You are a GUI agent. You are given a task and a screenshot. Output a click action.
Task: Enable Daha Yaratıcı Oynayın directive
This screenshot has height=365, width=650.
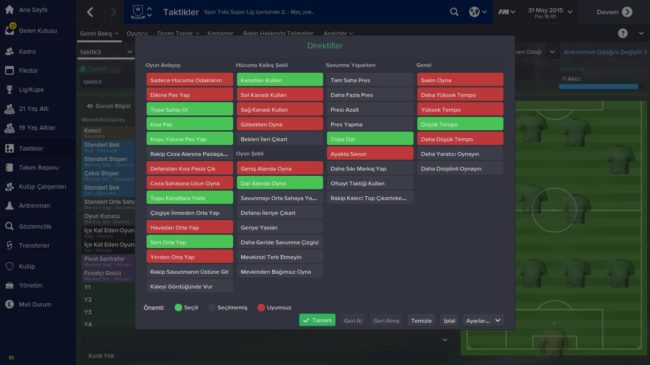tap(460, 154)
